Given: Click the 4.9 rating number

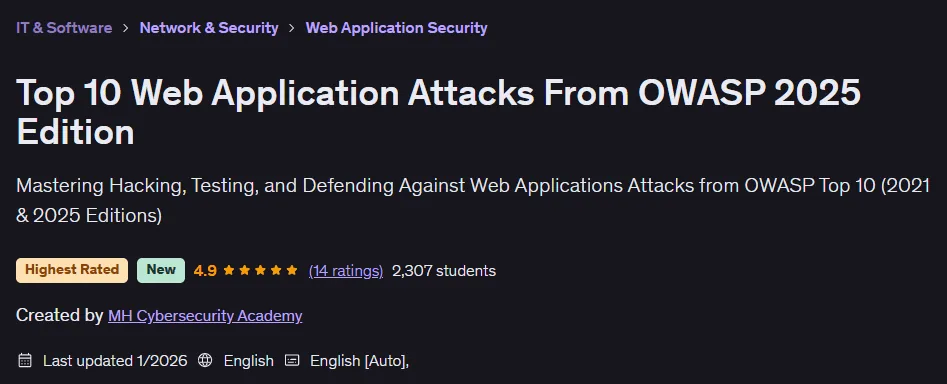Looking at the screenshot, I should [205, 270].
